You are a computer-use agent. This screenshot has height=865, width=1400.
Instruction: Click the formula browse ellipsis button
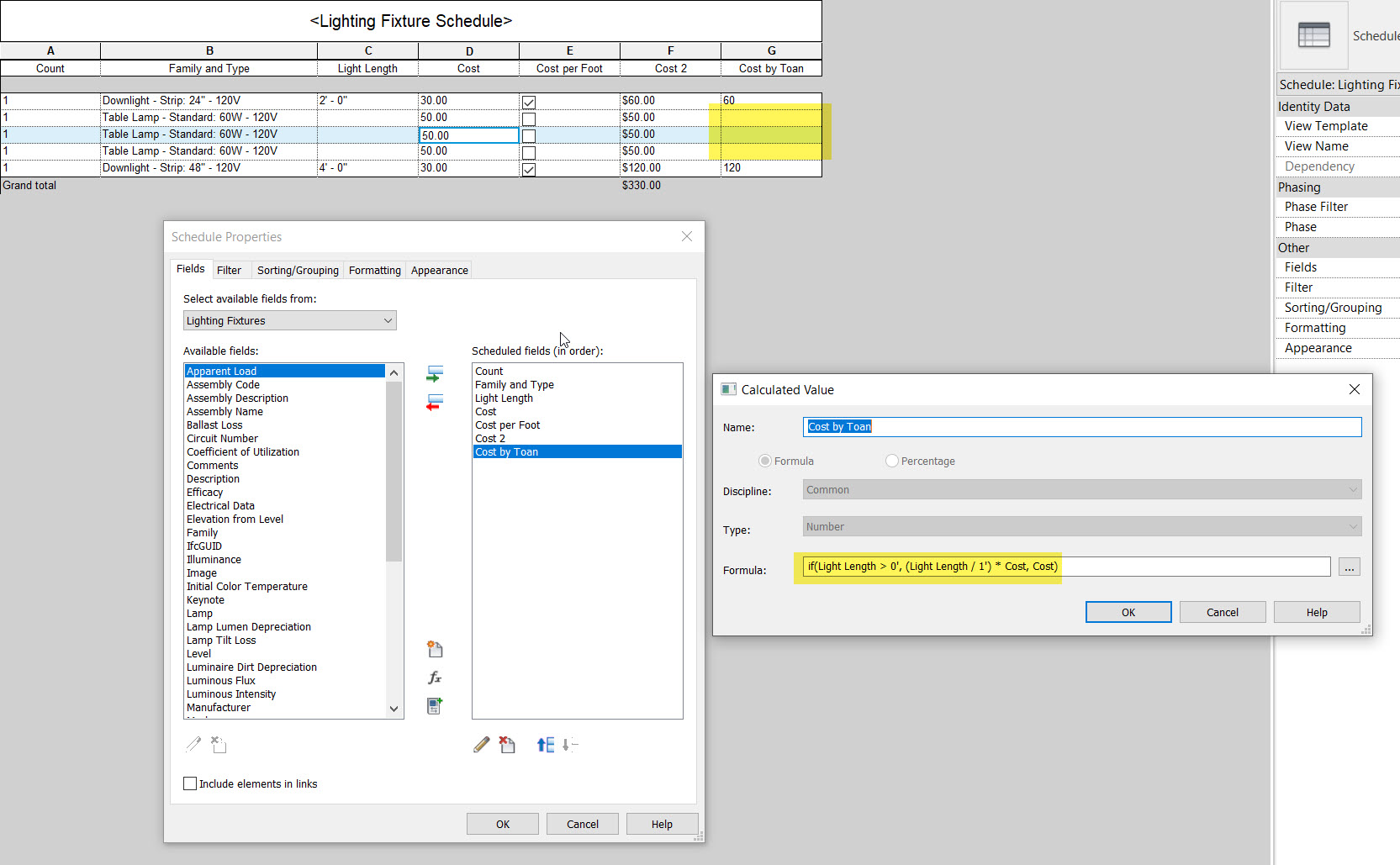tap(1349, 567)
